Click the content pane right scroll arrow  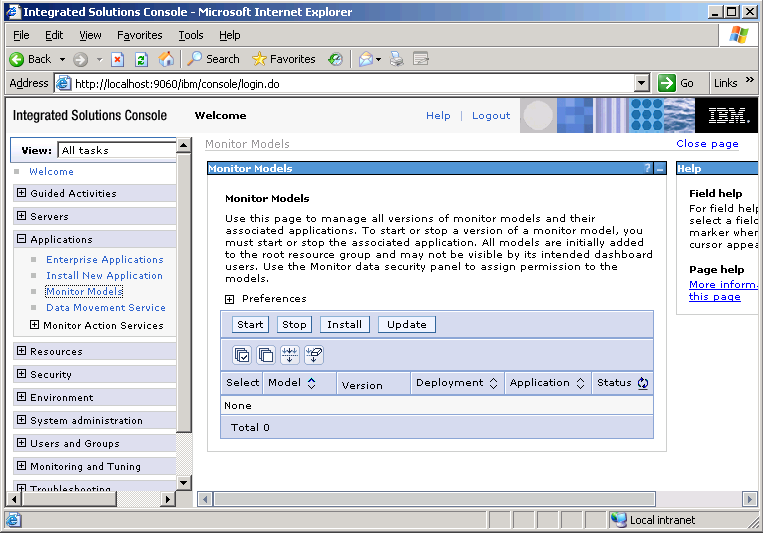749,499
